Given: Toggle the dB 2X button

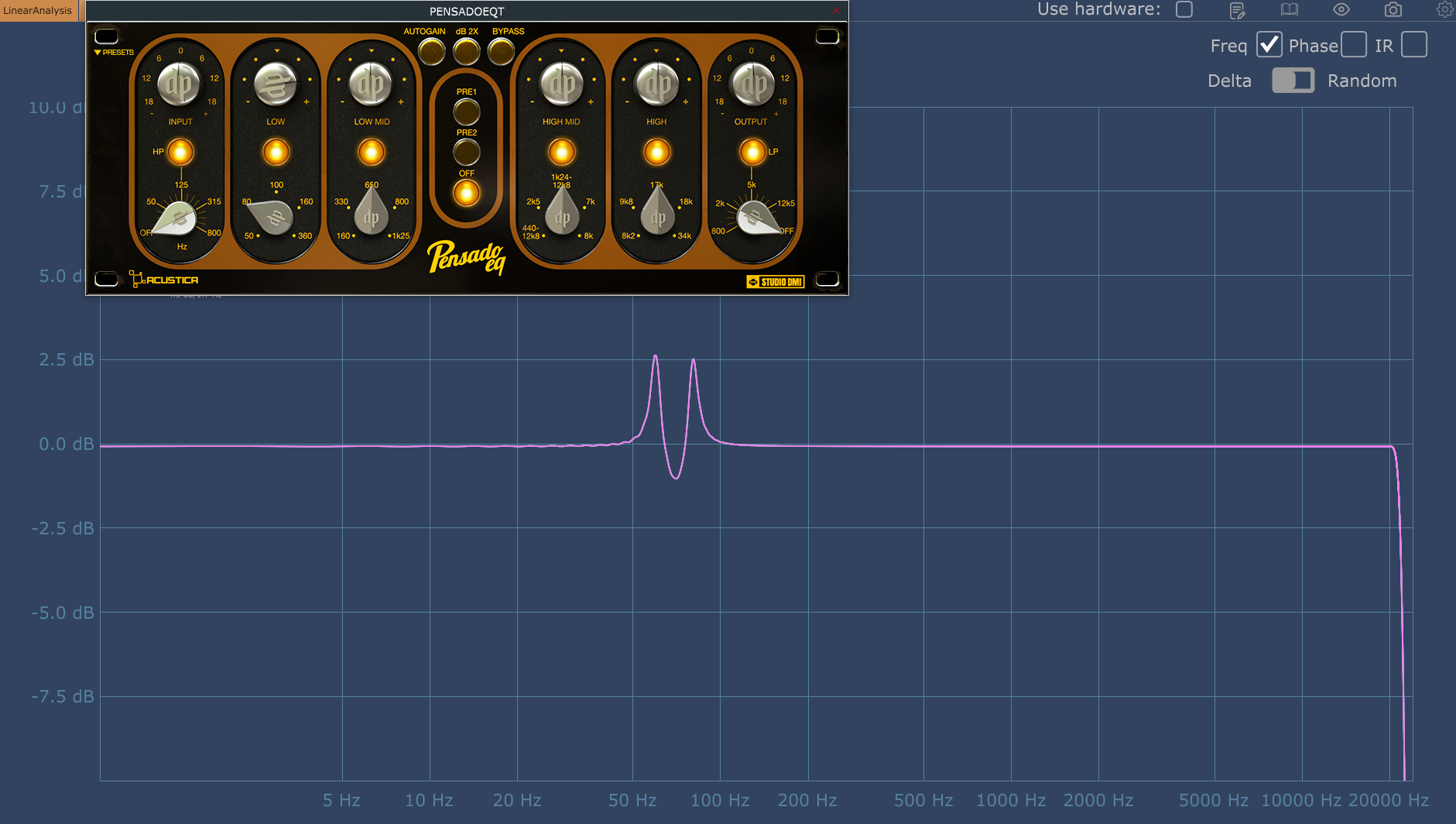Looking at the screenshot, I should (467, 51).
